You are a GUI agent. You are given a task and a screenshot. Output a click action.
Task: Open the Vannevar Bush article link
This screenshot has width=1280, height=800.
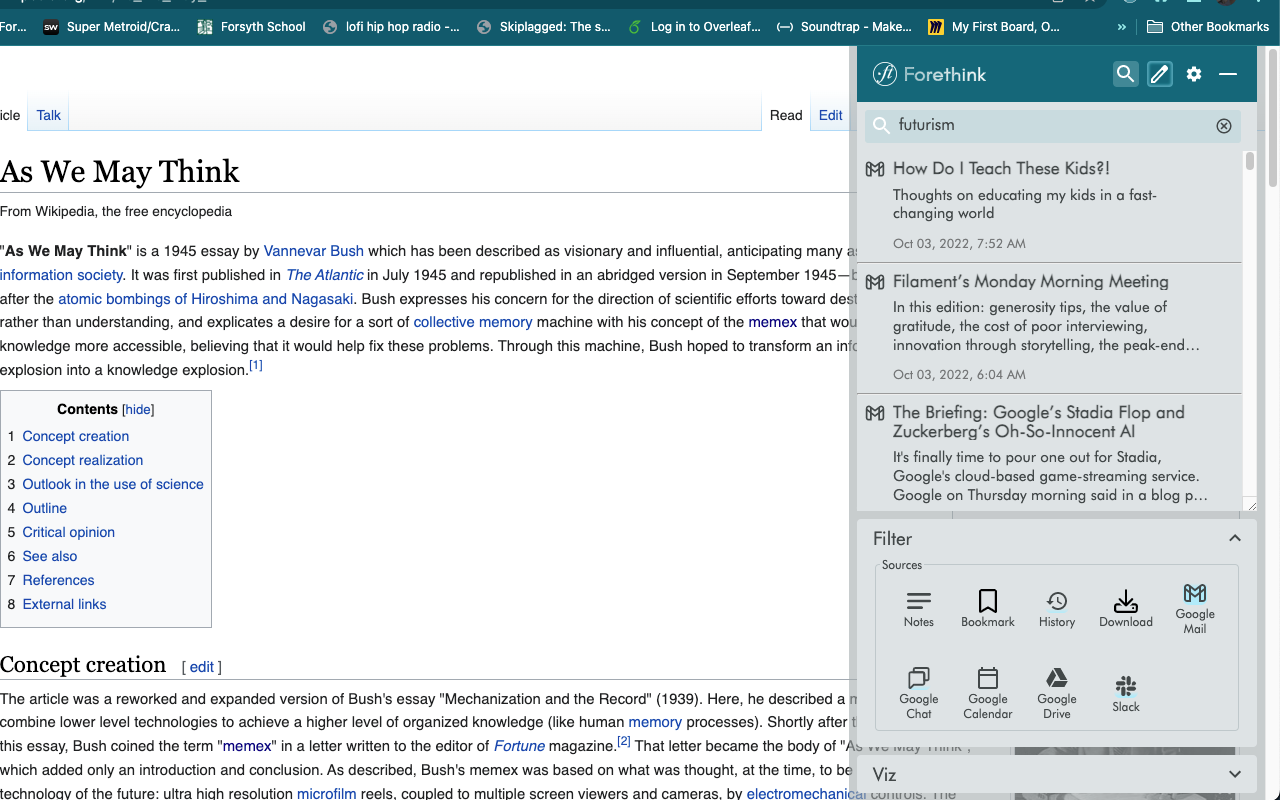pyautogui.click(x=314, y=251)
